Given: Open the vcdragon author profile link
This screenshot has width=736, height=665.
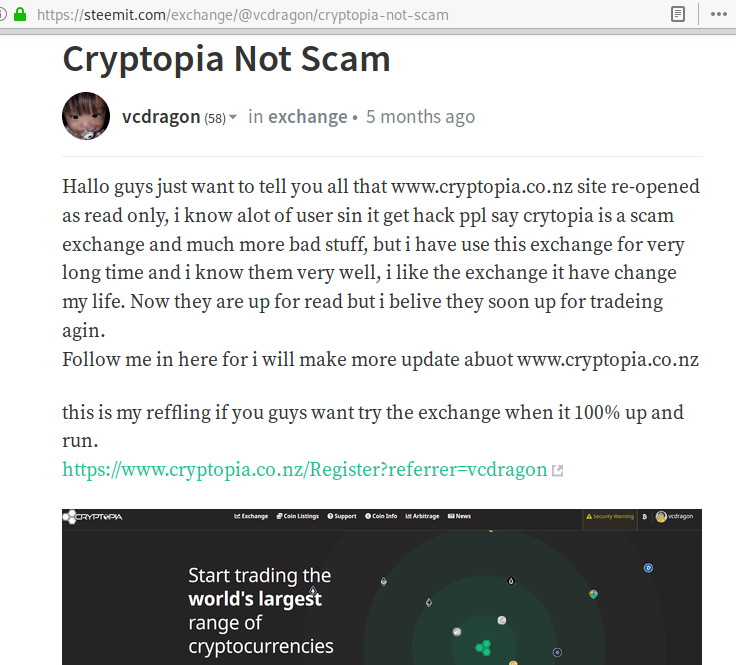Looking at the screenshot, I should pos(161,117).
